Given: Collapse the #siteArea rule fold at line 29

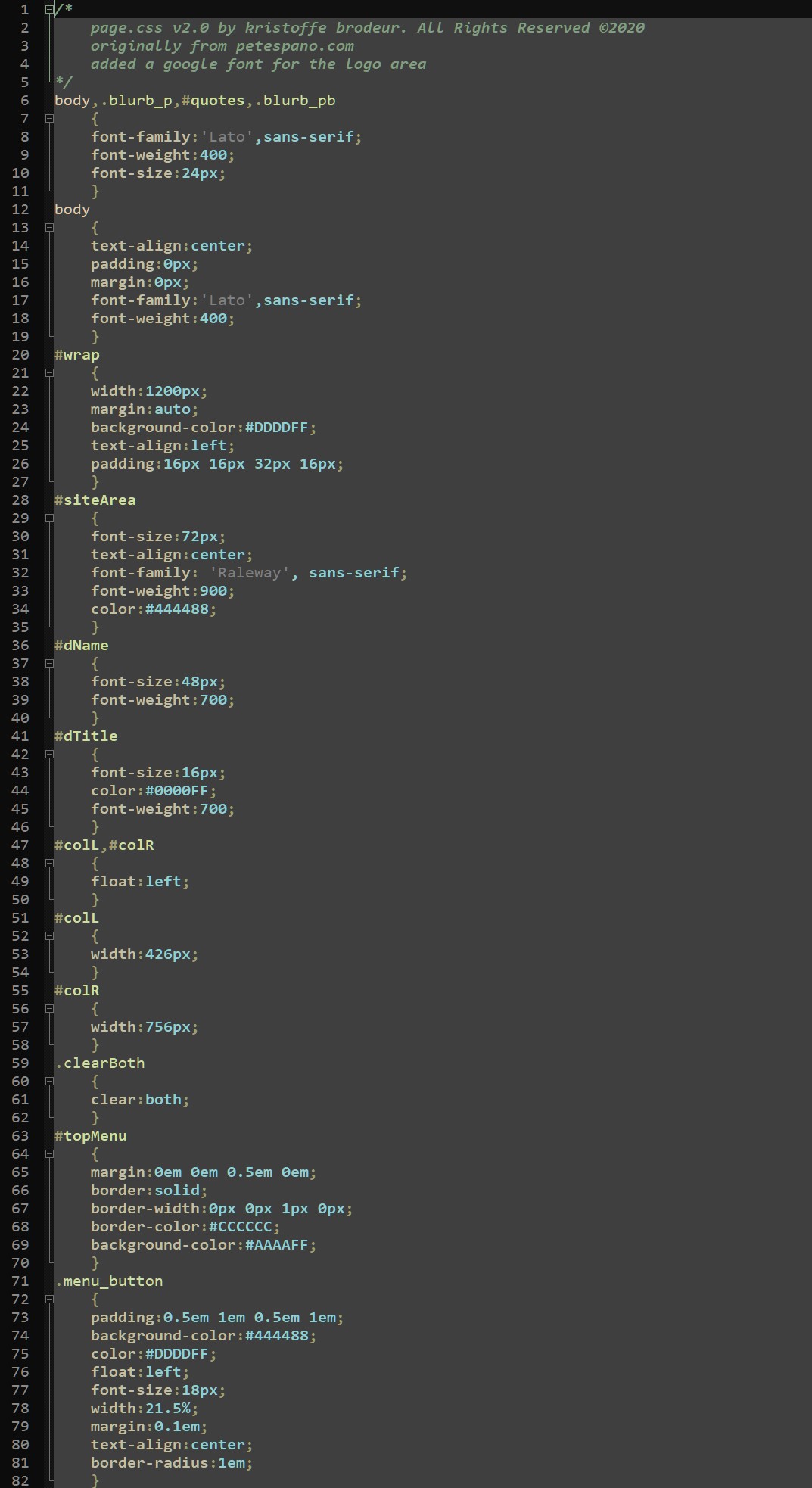Looking at the screenshot, I should (x=49, y=518).
